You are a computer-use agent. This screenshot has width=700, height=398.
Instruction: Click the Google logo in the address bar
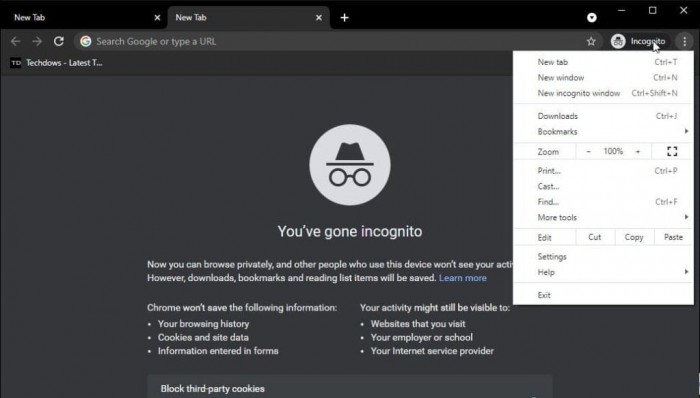(85, 41)
